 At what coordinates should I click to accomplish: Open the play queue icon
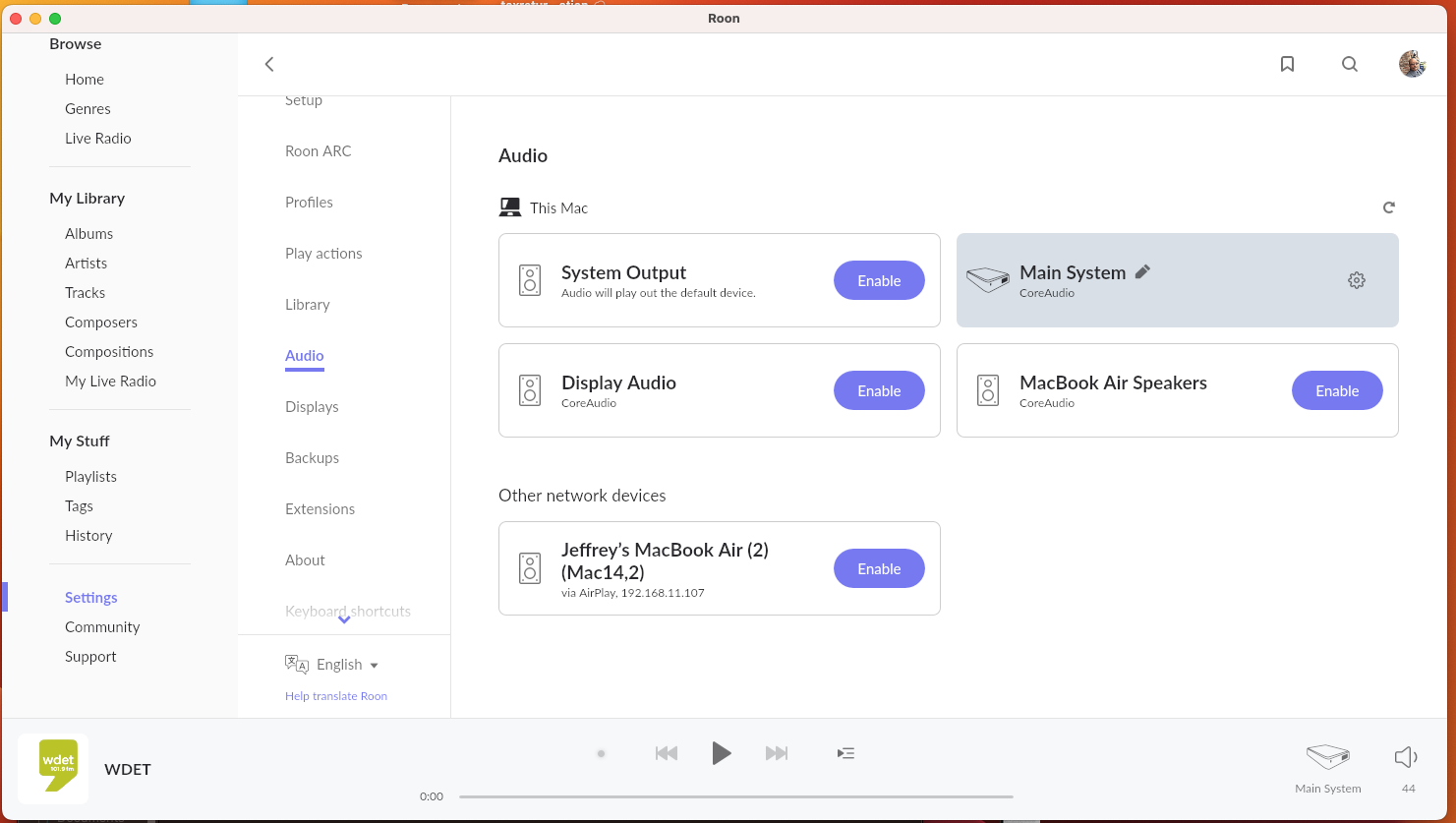click(845, 753)
